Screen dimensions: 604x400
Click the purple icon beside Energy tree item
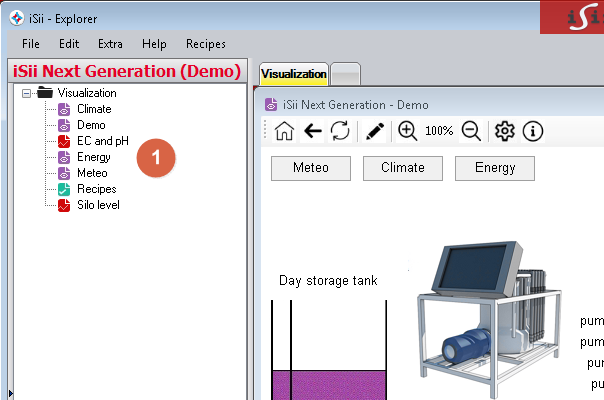coord(64,157)
